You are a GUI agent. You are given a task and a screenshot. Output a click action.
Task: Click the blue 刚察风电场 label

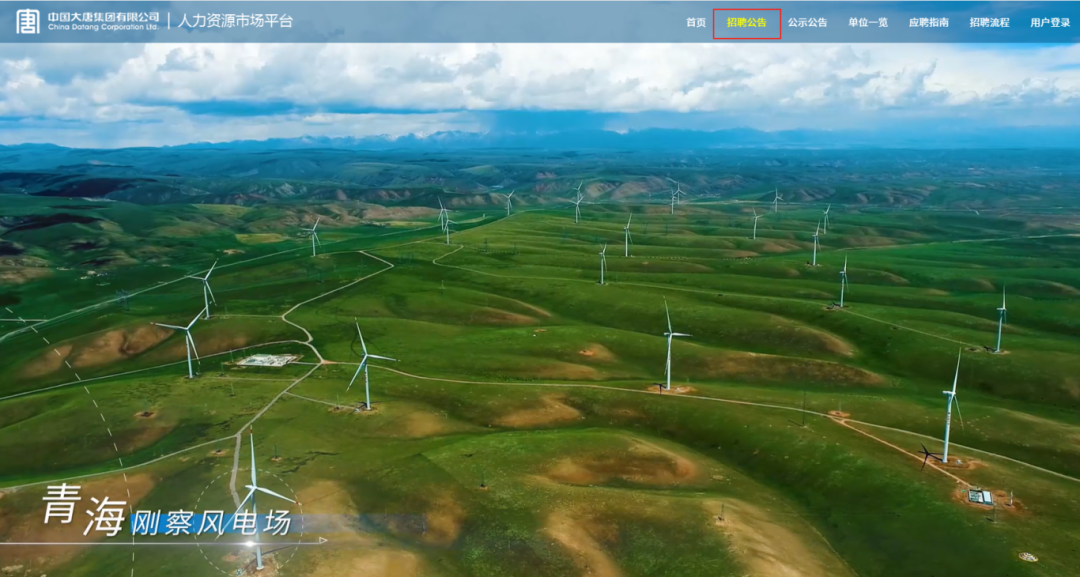click(212, 522)
